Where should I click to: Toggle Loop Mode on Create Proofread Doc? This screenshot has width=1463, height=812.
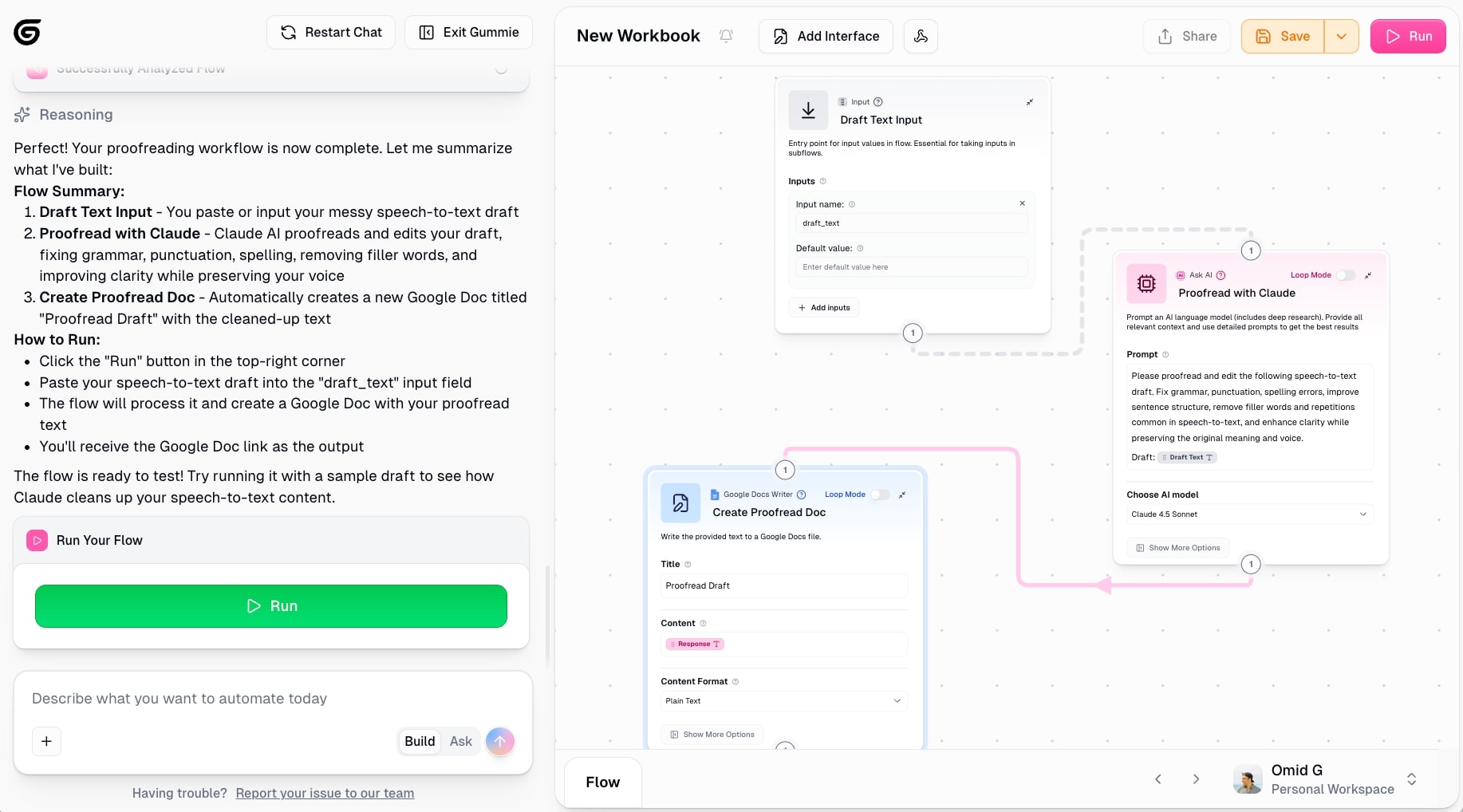click(x=880, y=495)
